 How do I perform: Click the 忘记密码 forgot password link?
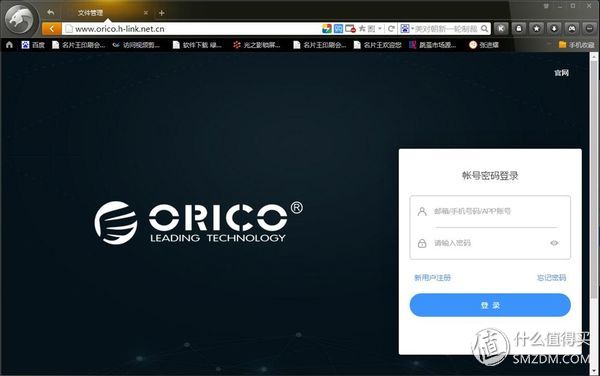tap(551, 278)
